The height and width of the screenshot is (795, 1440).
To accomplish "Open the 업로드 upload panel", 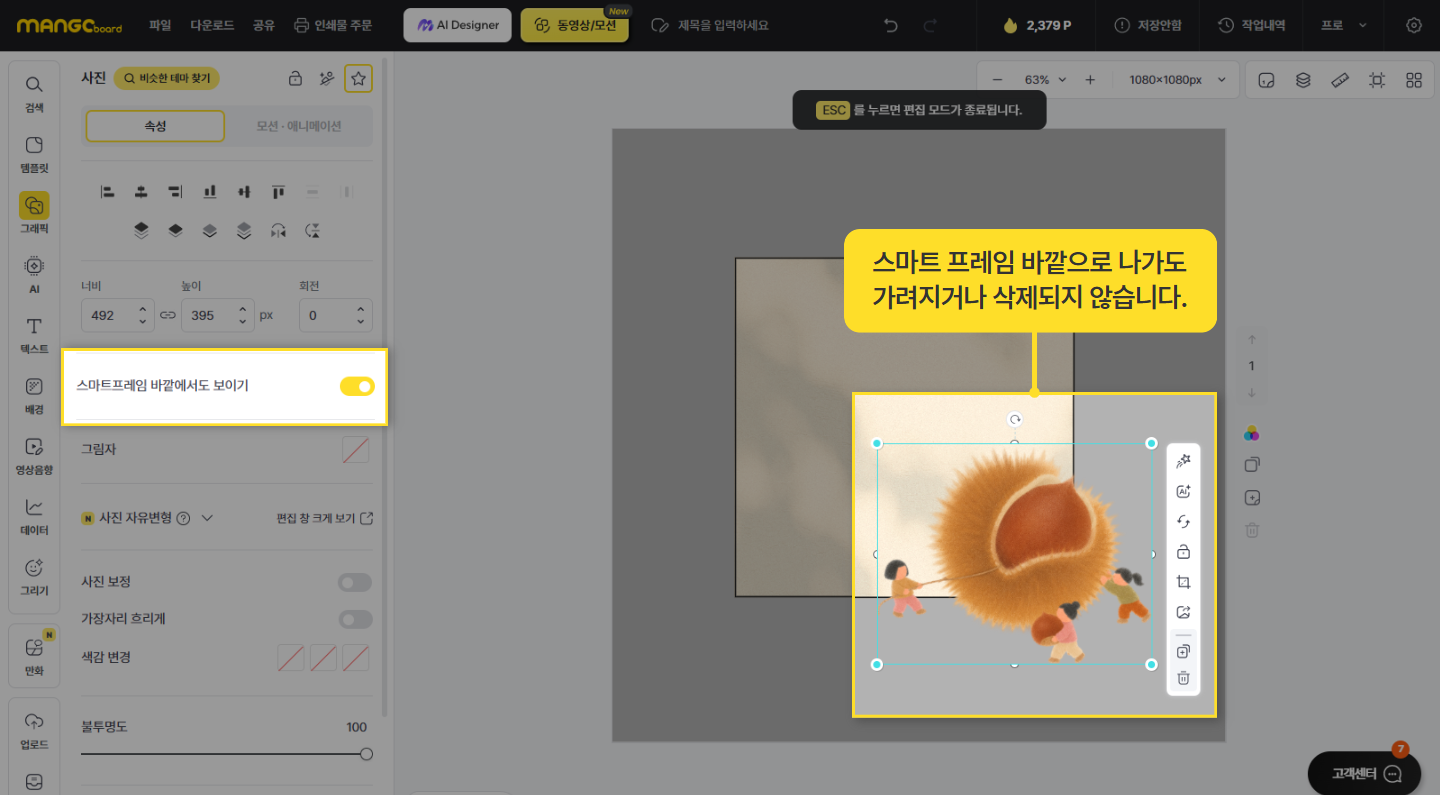I will 34,730.
